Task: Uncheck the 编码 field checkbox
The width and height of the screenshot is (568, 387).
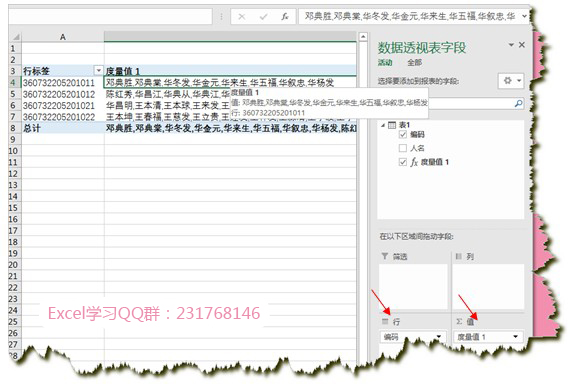Action: 402,134
